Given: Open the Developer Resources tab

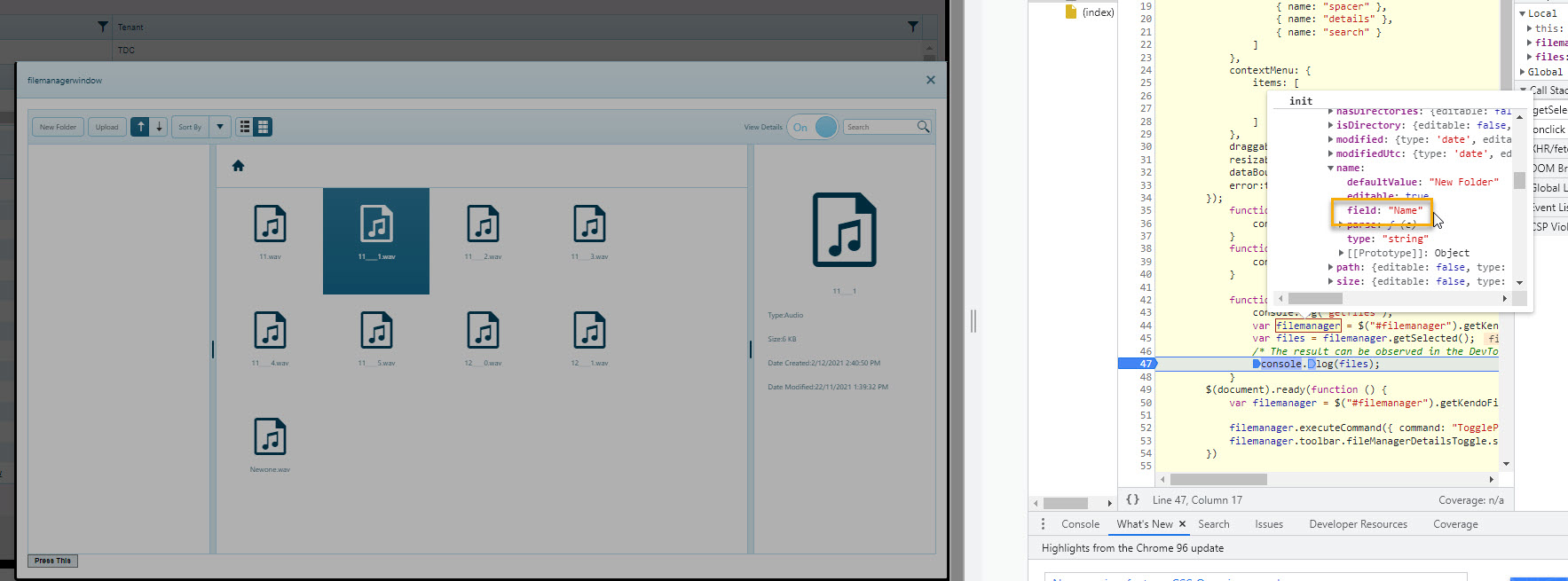Looking at the screenshot, I should (1358, 524).
